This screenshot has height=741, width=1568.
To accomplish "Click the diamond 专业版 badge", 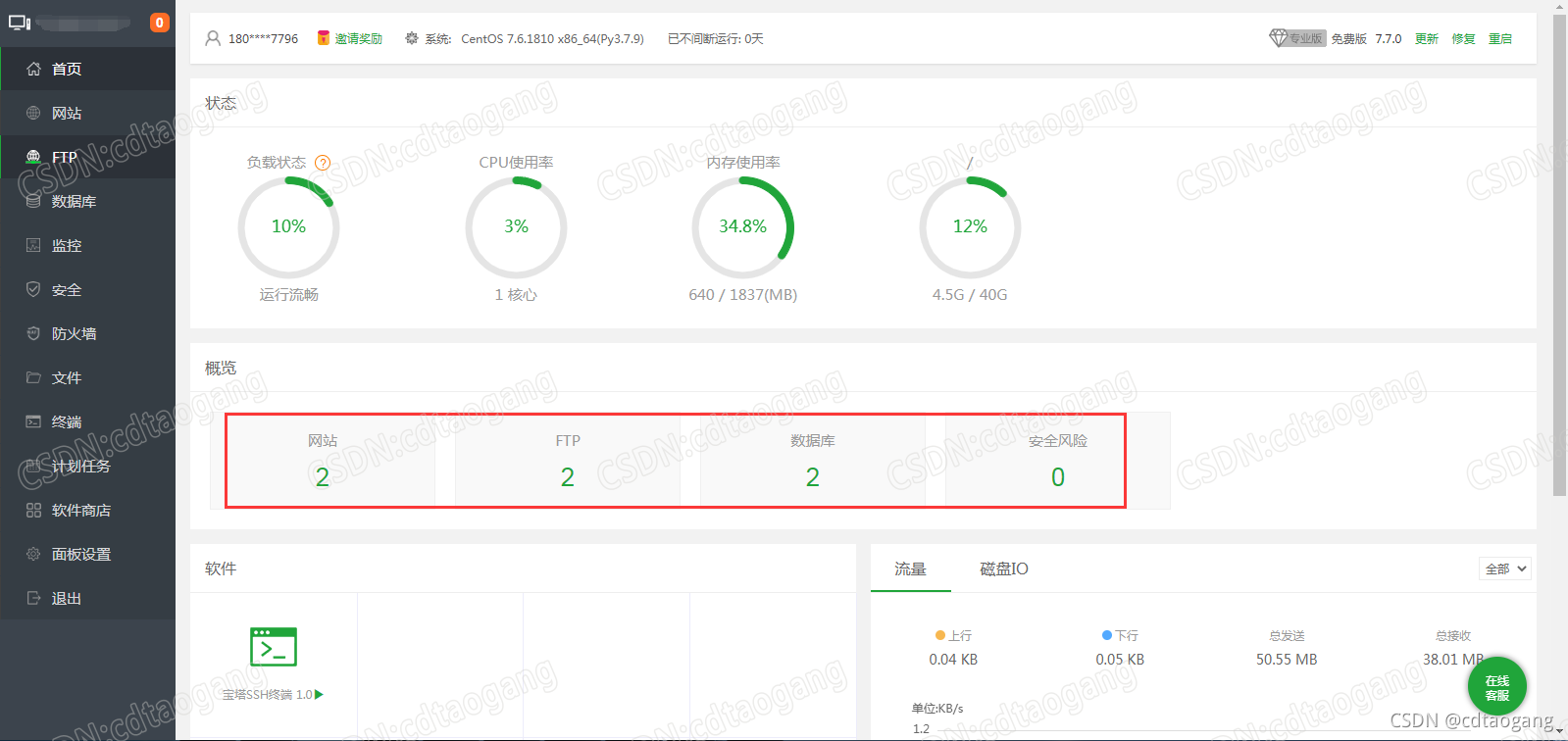I will (1297, 38).
